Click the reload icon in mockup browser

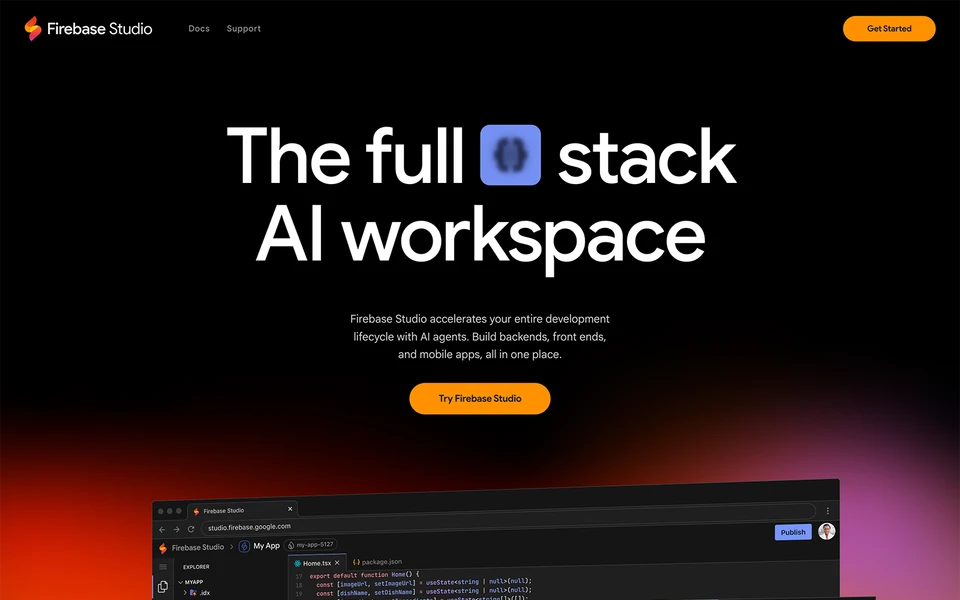(191, 529)
